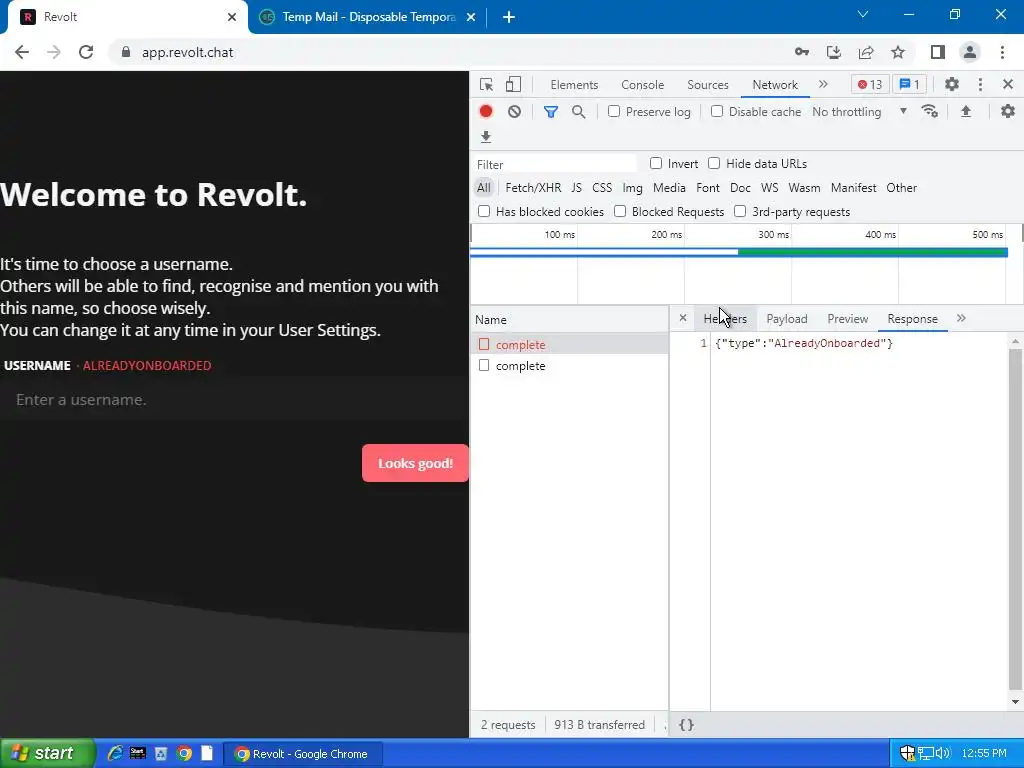Viewport: 1024px width, 768px height.
Task: Open a new browser tab
Action: coord(509,17)
